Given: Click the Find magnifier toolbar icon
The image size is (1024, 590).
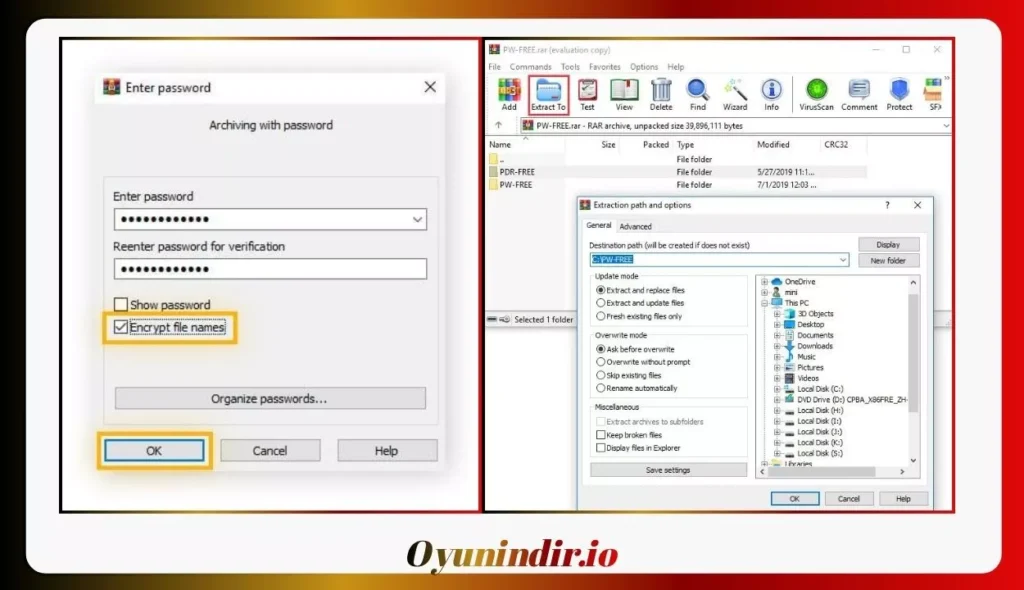Looking at the screenshot, I should (x=697, y=93).
